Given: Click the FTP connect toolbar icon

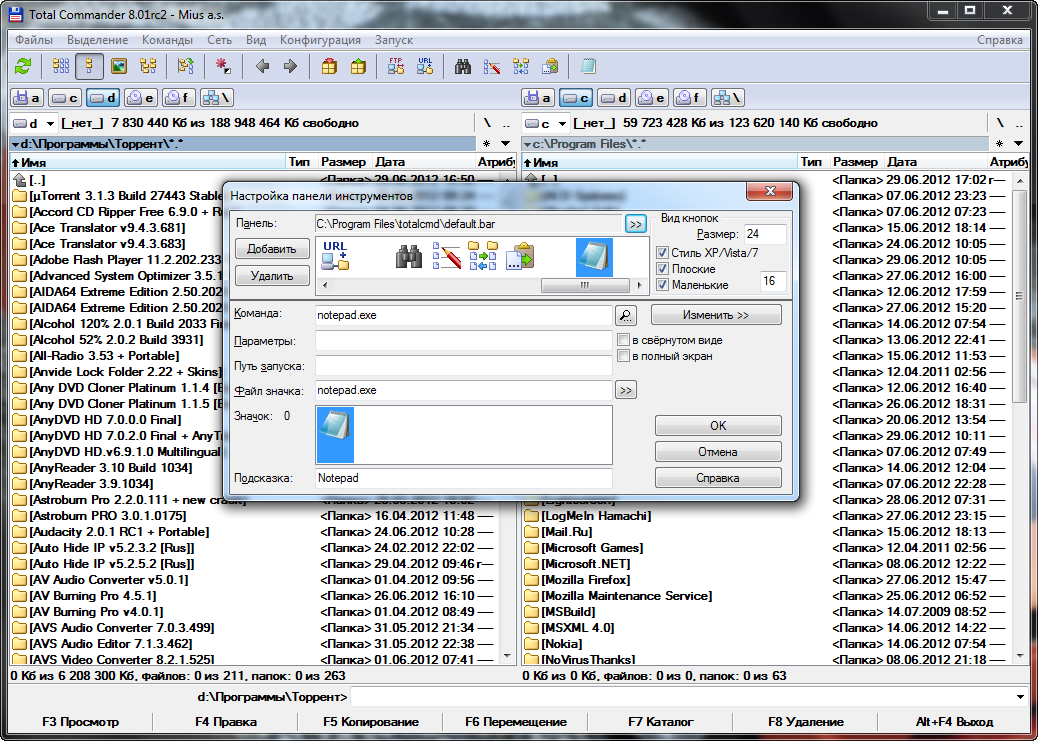Looking at the screenshot, I should tap(395, 67).
